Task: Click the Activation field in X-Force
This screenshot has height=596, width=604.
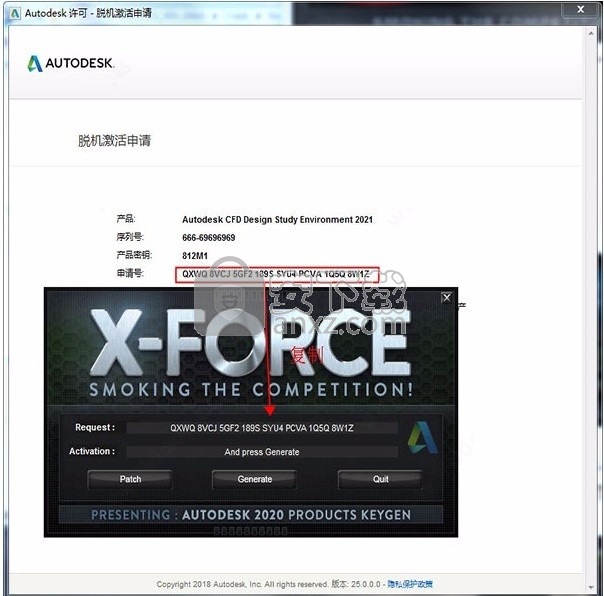Action: pyautogui.click(x=262, y=452)
